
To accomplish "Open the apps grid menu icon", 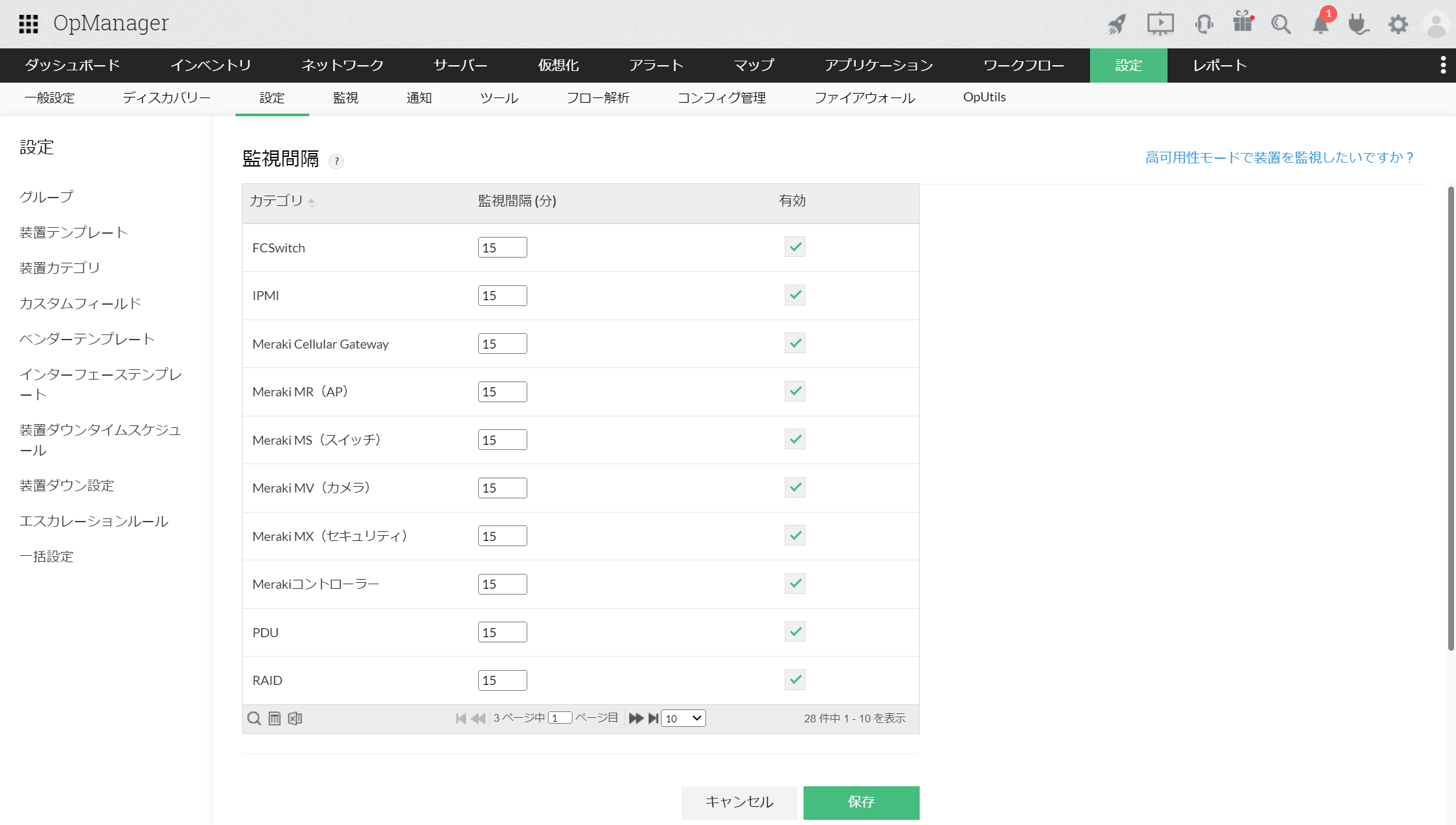I will click(28, 24).
